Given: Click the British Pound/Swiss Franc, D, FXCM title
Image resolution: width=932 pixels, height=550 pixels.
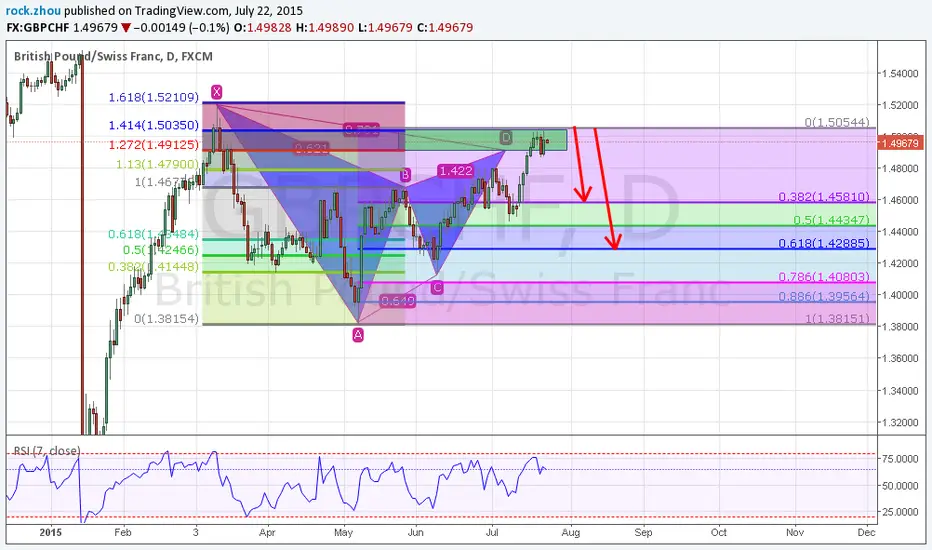Looking at the screenshot, I should point(113,56).
